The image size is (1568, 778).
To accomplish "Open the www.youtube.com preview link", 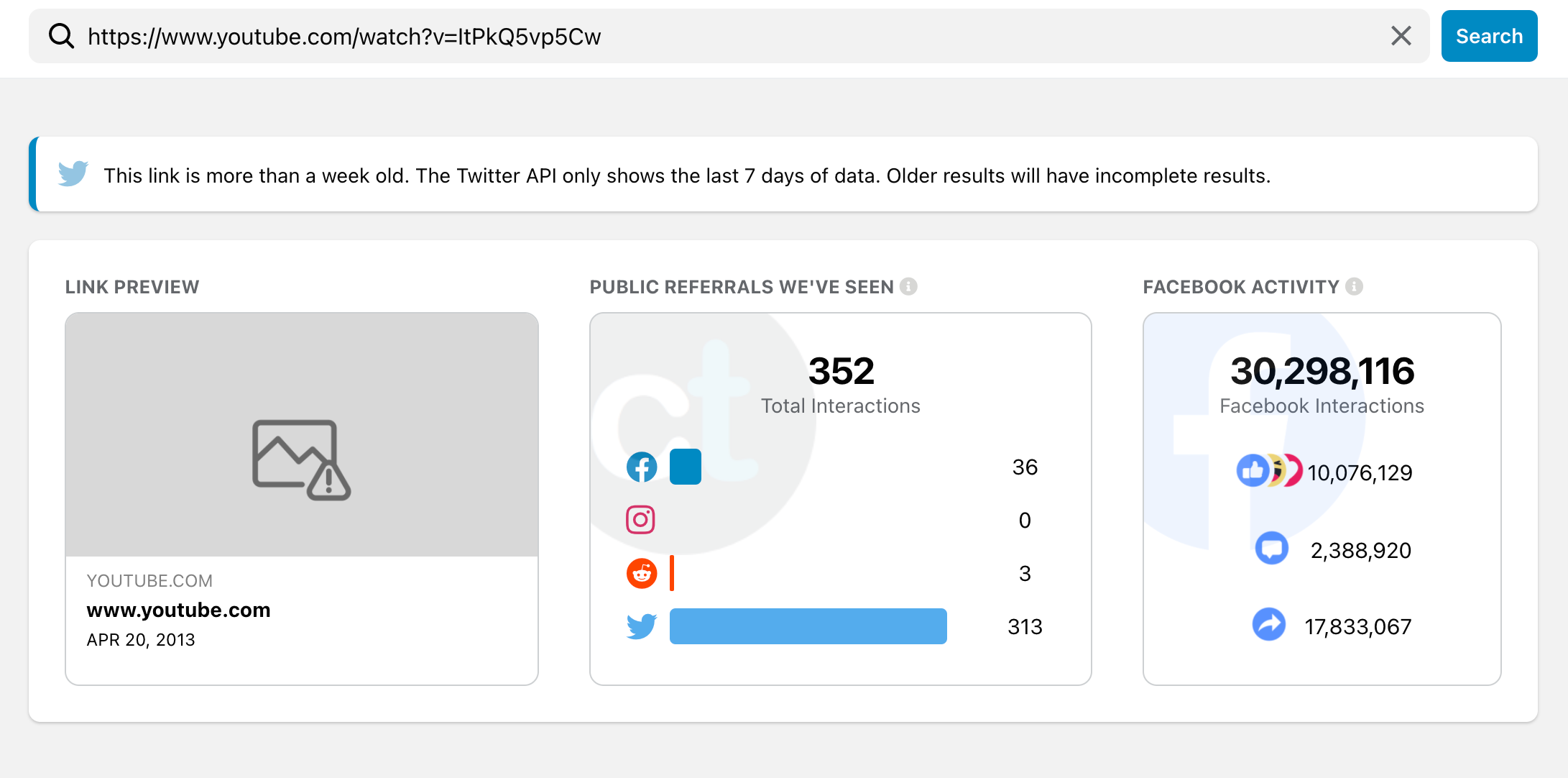I will point(178,610).
